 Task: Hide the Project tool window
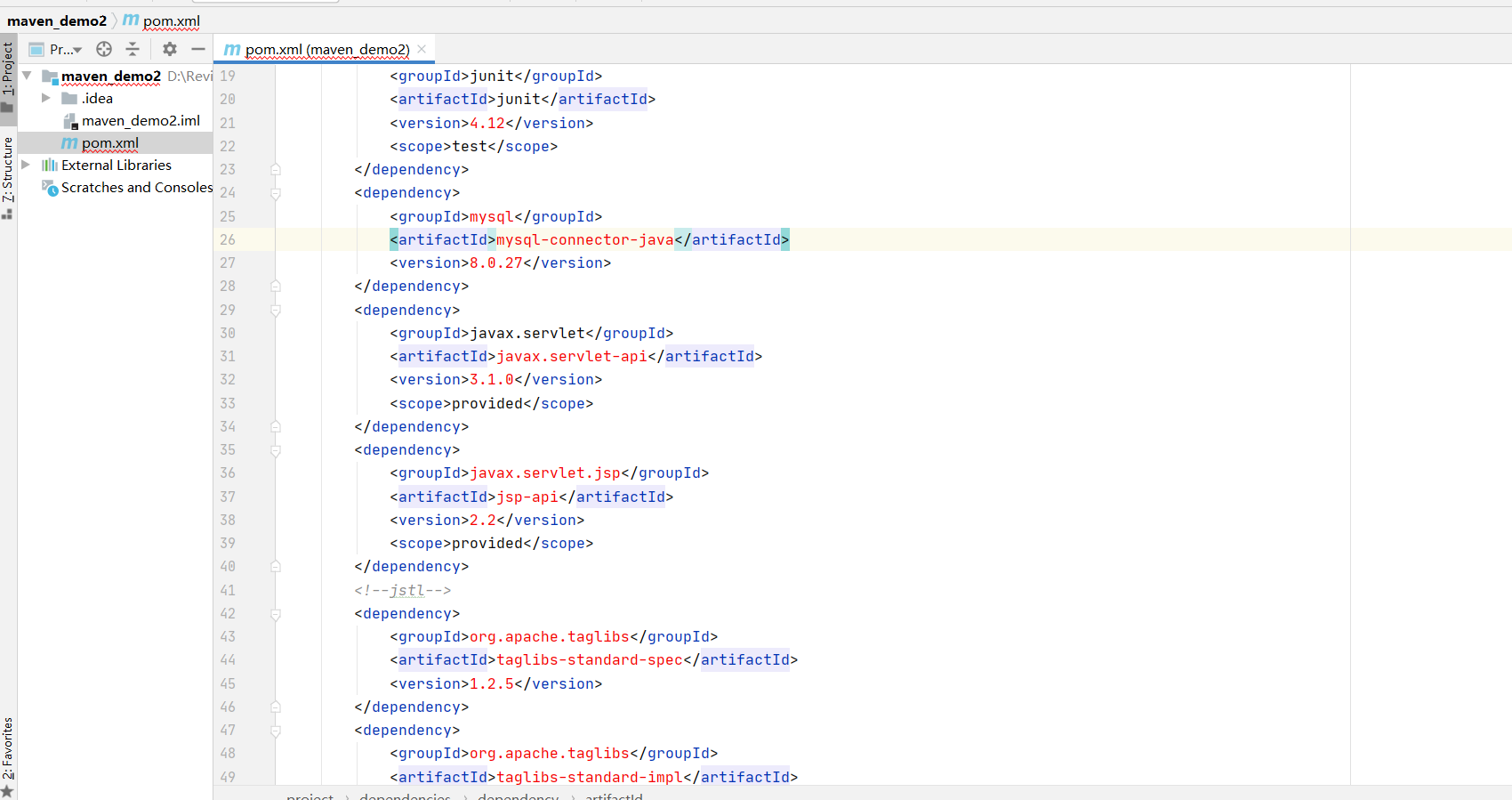198,49
